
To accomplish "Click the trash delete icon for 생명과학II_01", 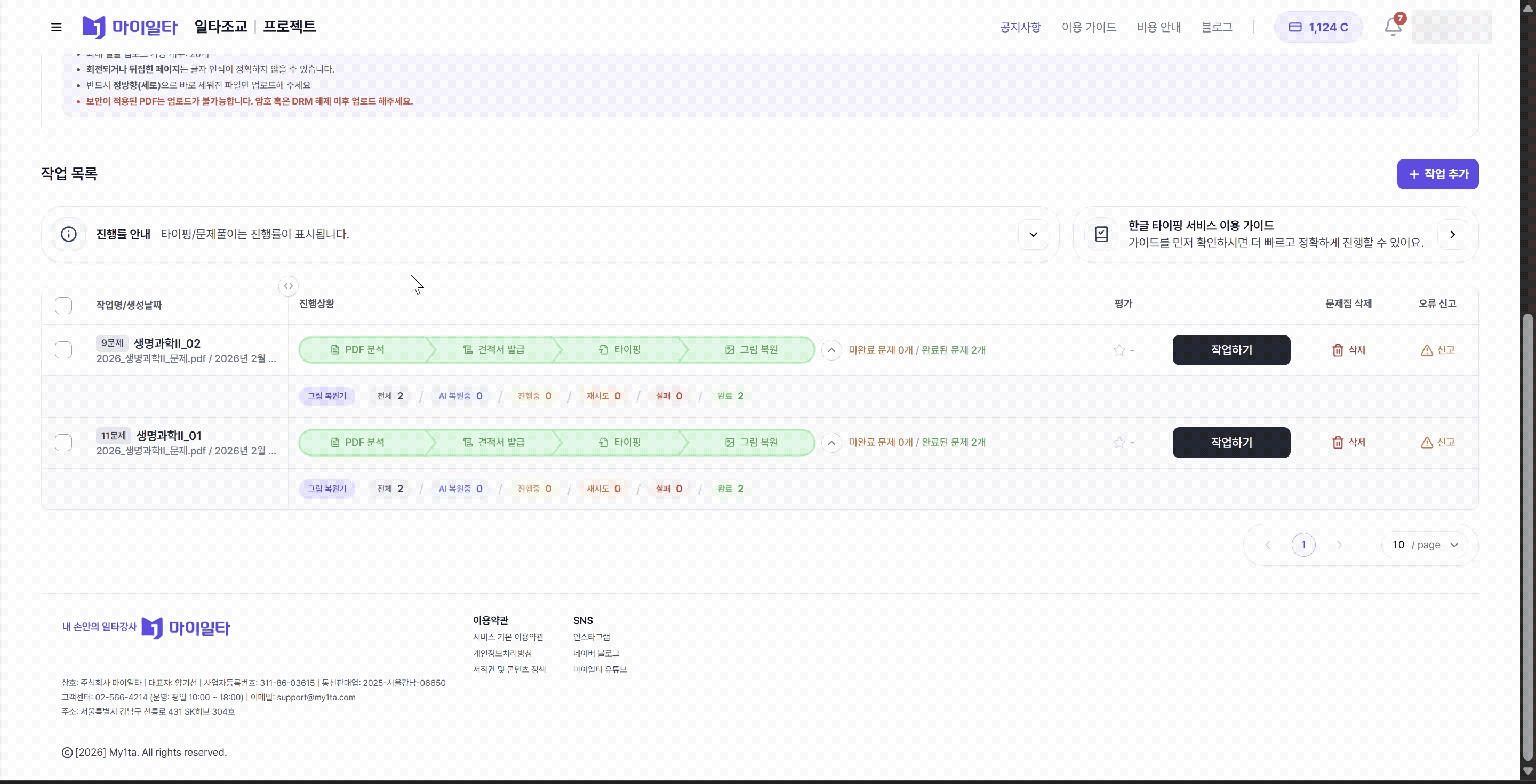I will click(1338, 442).
